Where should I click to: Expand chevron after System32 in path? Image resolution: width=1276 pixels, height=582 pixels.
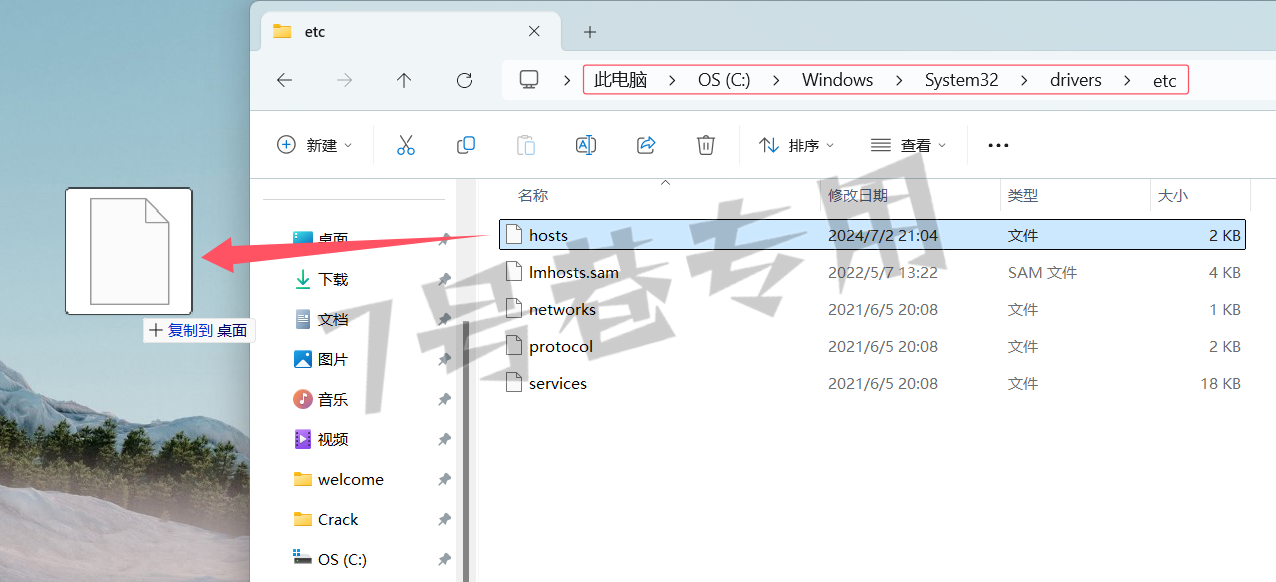tap(1024, 80)
